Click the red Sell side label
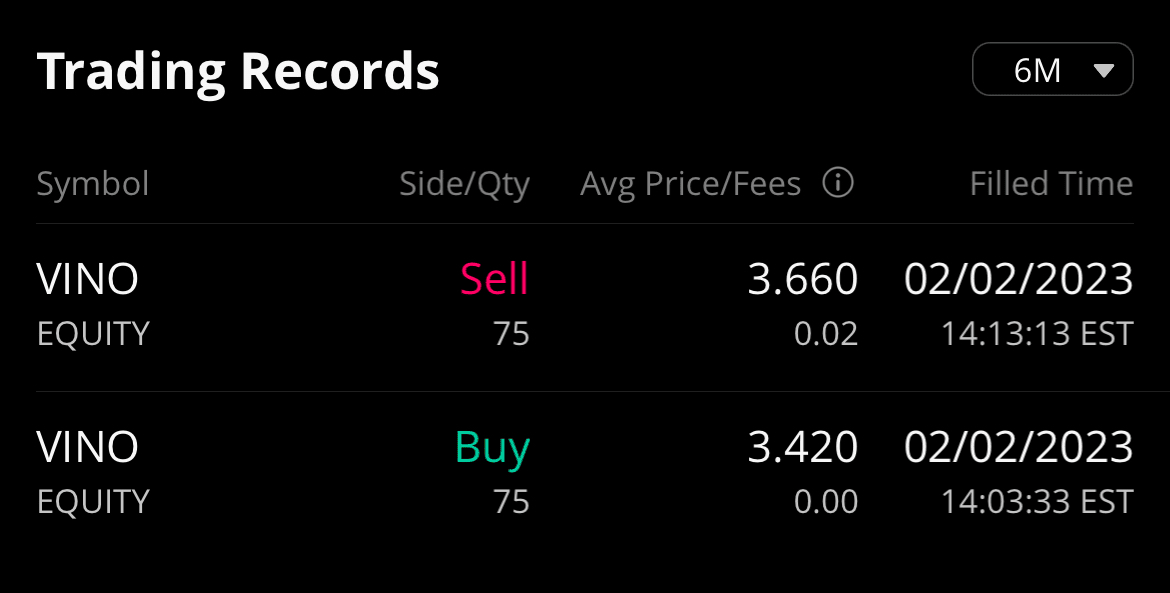 tap(494, 280)
